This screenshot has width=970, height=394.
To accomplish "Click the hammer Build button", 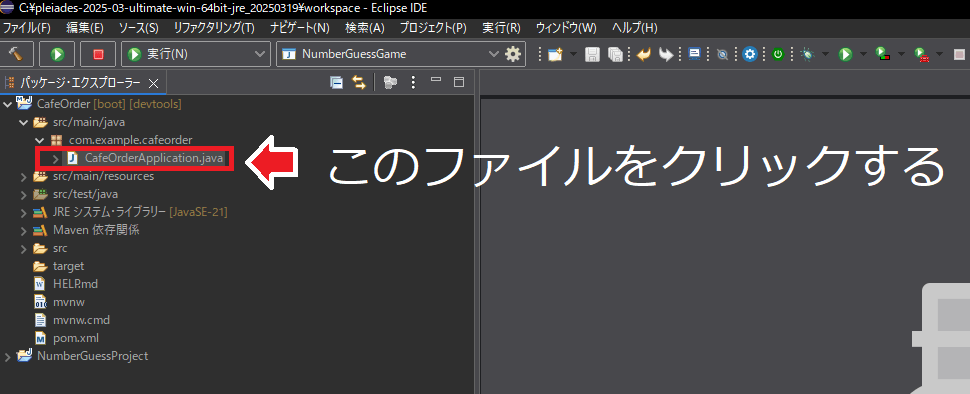I will click(17, 54).
